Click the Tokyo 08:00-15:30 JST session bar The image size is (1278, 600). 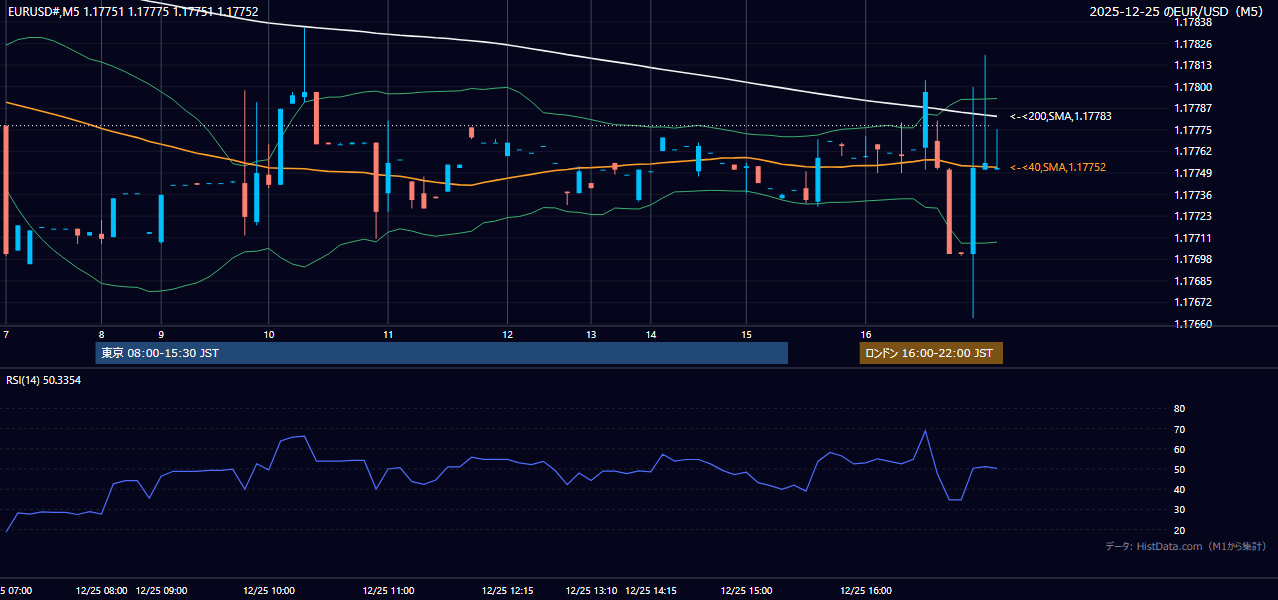[x=442, y=353]
